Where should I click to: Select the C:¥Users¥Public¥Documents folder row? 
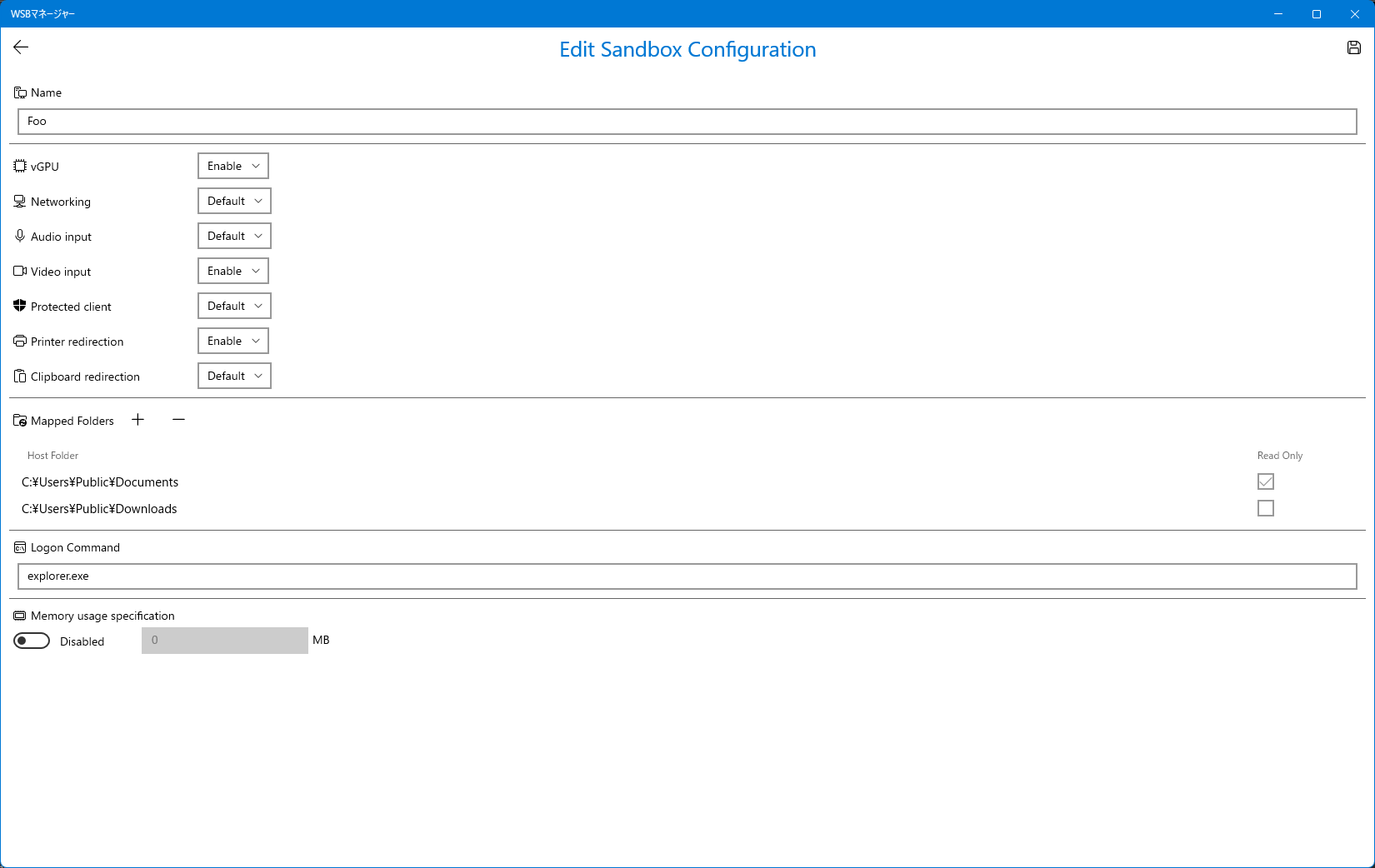[x=687, y=482]
